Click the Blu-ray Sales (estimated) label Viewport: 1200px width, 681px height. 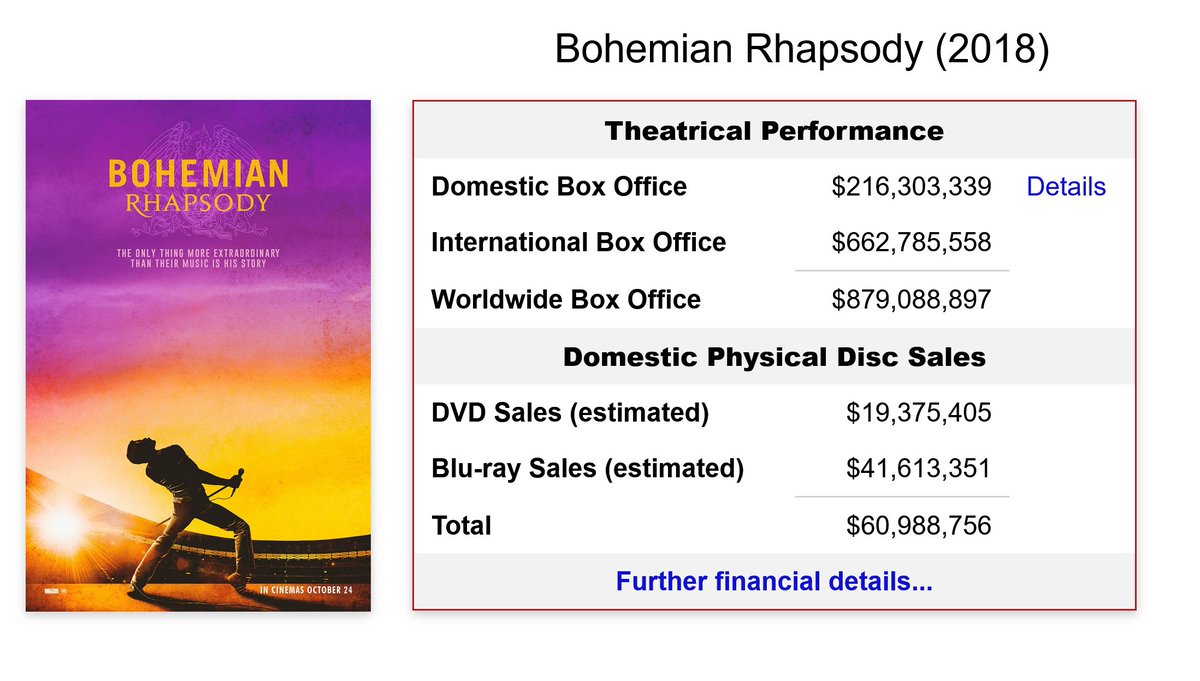588,469
